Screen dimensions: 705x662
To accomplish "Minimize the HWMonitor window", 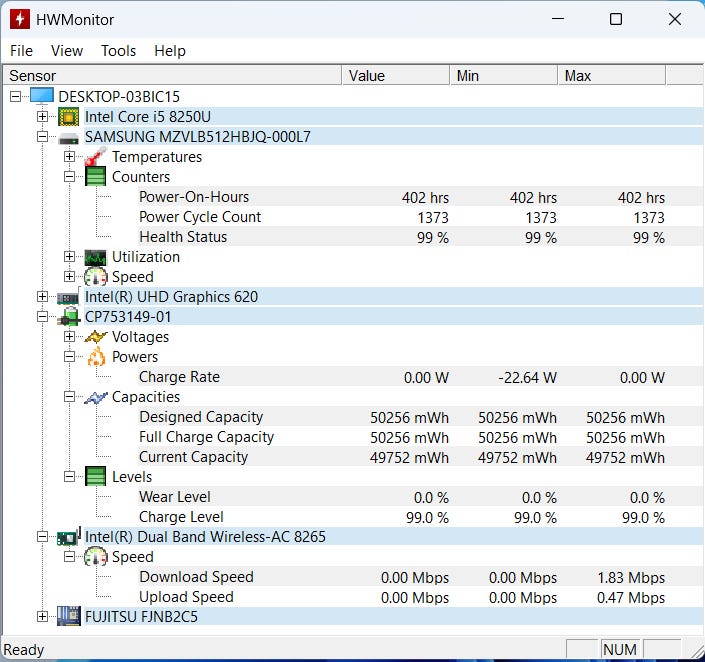I will coord(558,19).
